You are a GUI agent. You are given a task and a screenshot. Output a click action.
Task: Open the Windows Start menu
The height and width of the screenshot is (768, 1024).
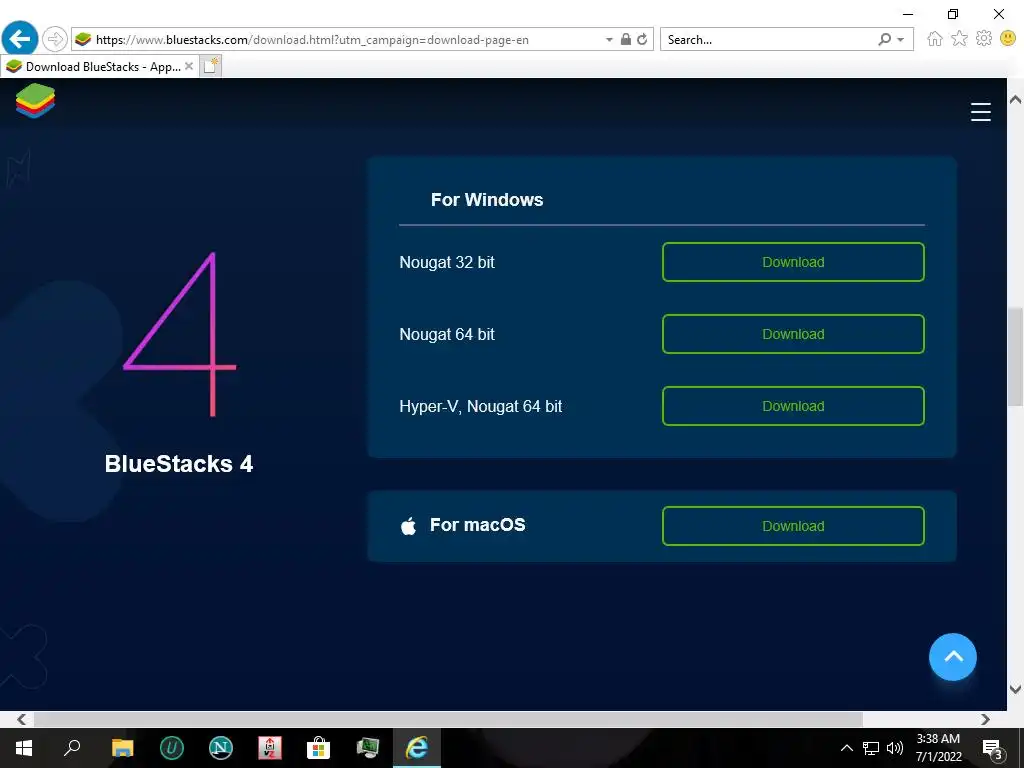(x=24, y=748)
